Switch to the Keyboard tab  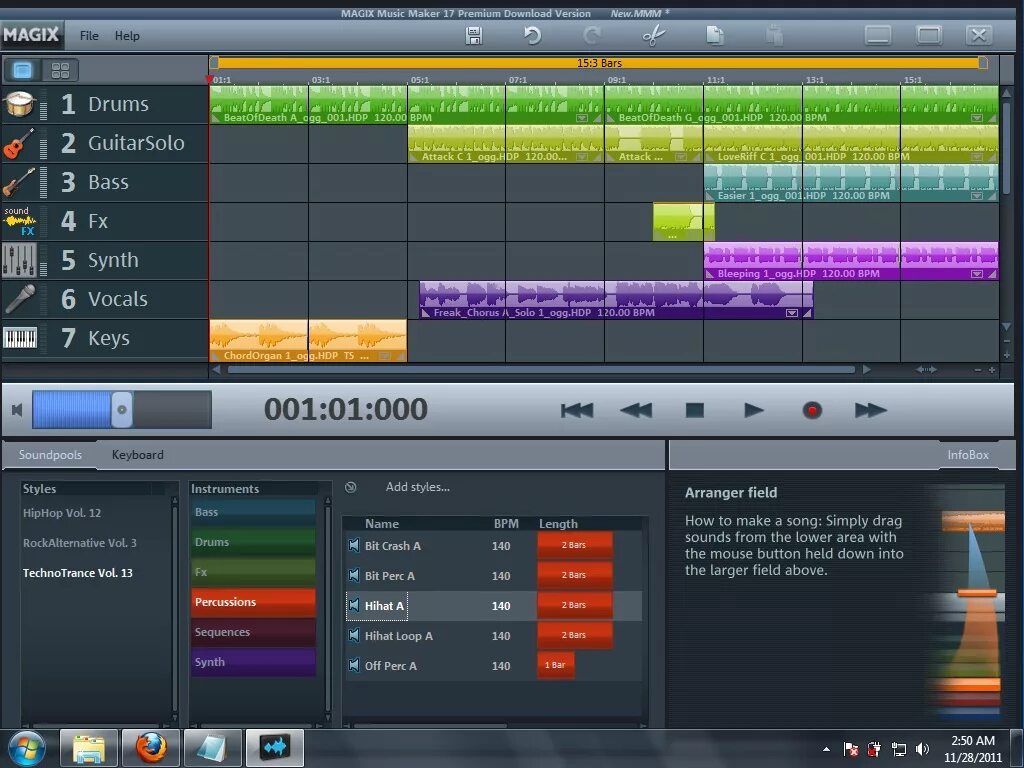click(x=138, y=455)
